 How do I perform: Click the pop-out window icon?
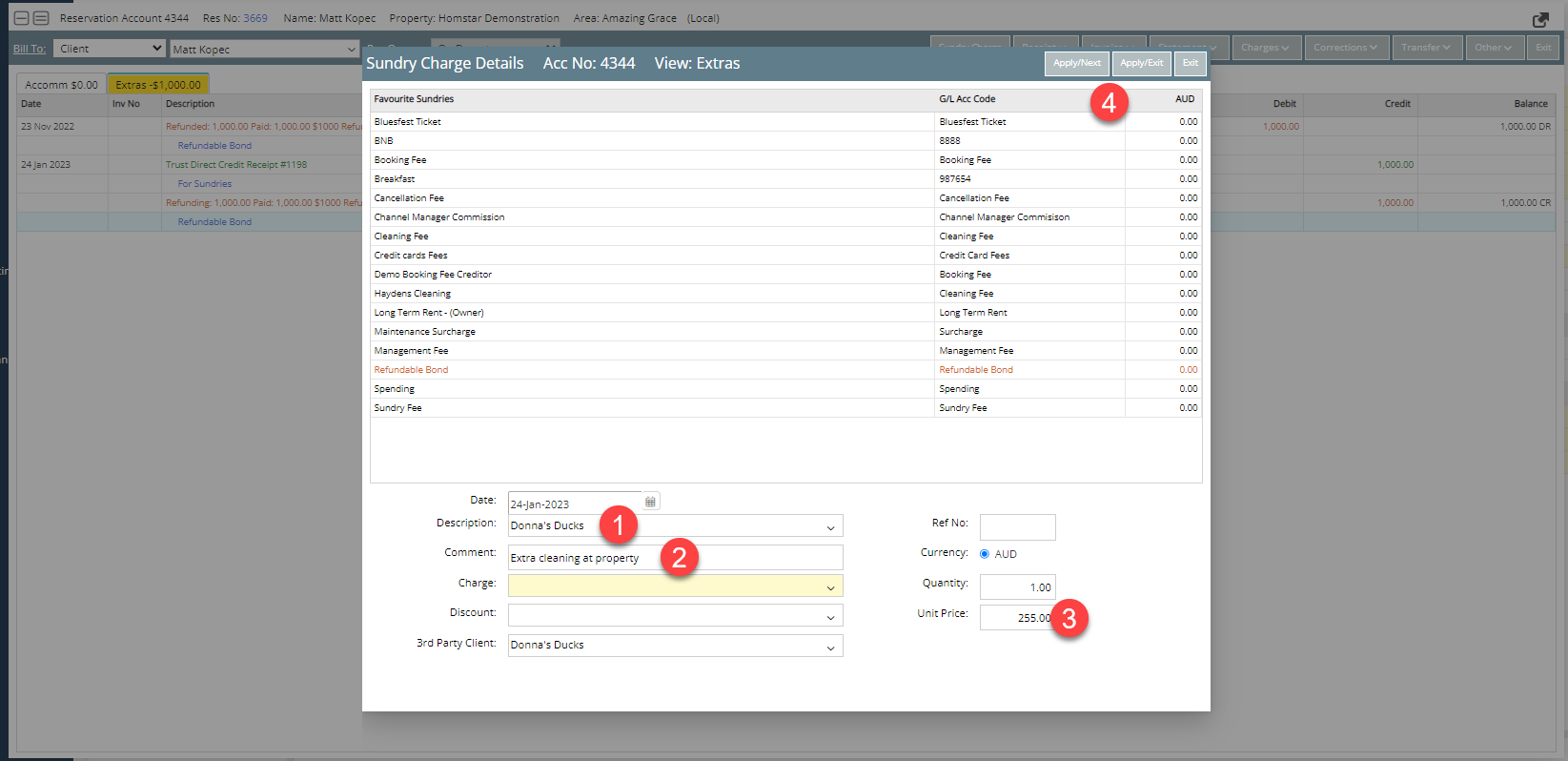(1540, 19)
